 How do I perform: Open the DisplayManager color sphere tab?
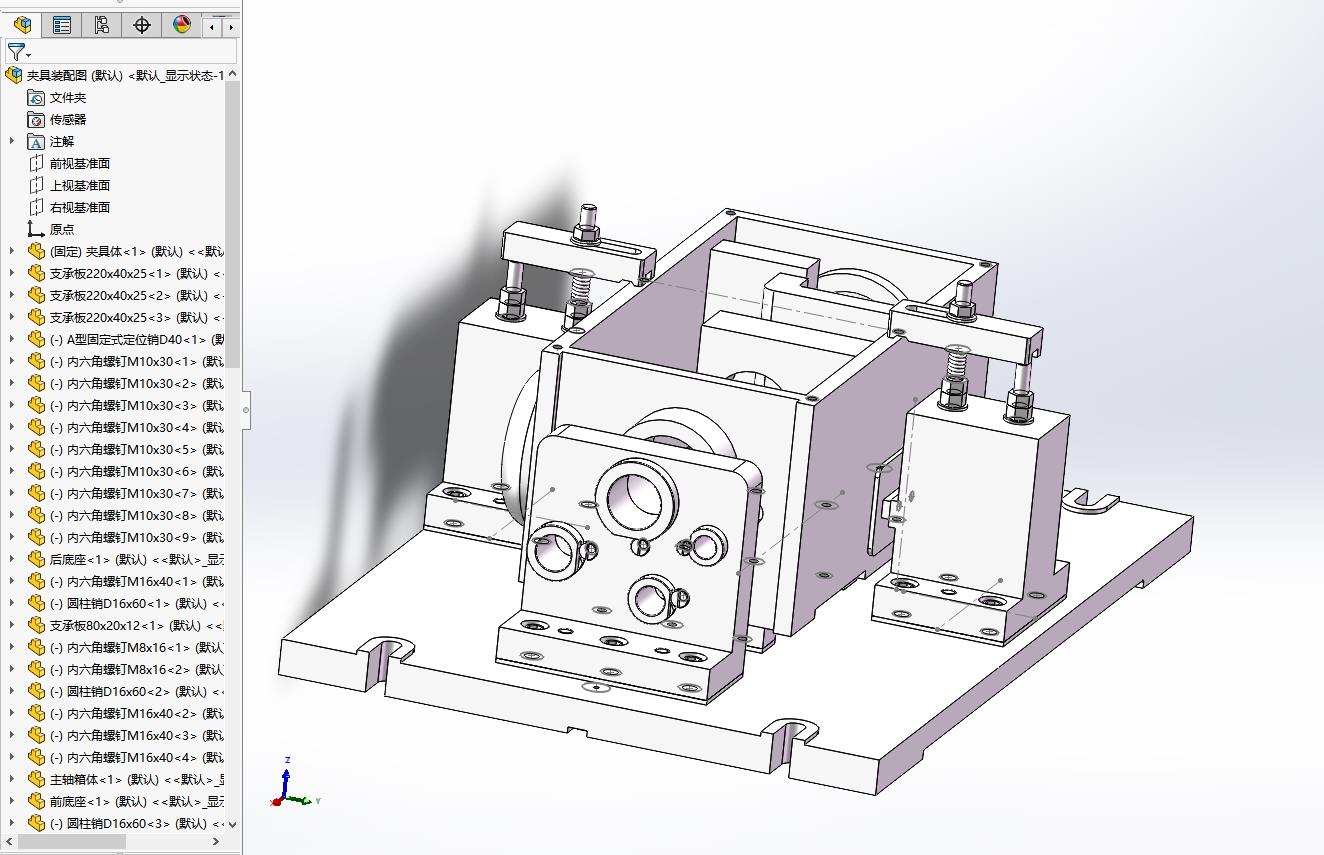coord(181,25)
